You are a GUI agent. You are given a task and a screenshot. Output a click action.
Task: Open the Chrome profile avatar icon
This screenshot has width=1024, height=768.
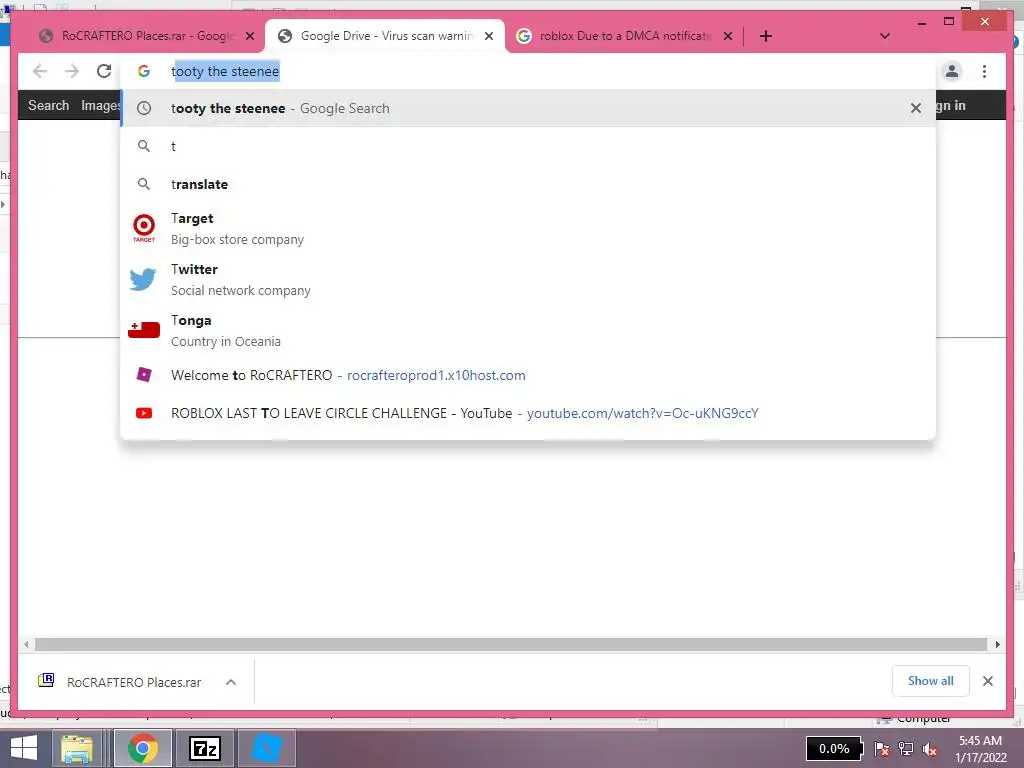[x=952, y=71]
